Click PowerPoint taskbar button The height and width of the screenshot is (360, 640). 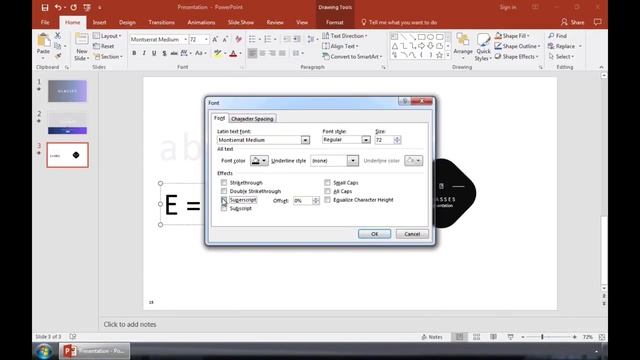(94, 351)
